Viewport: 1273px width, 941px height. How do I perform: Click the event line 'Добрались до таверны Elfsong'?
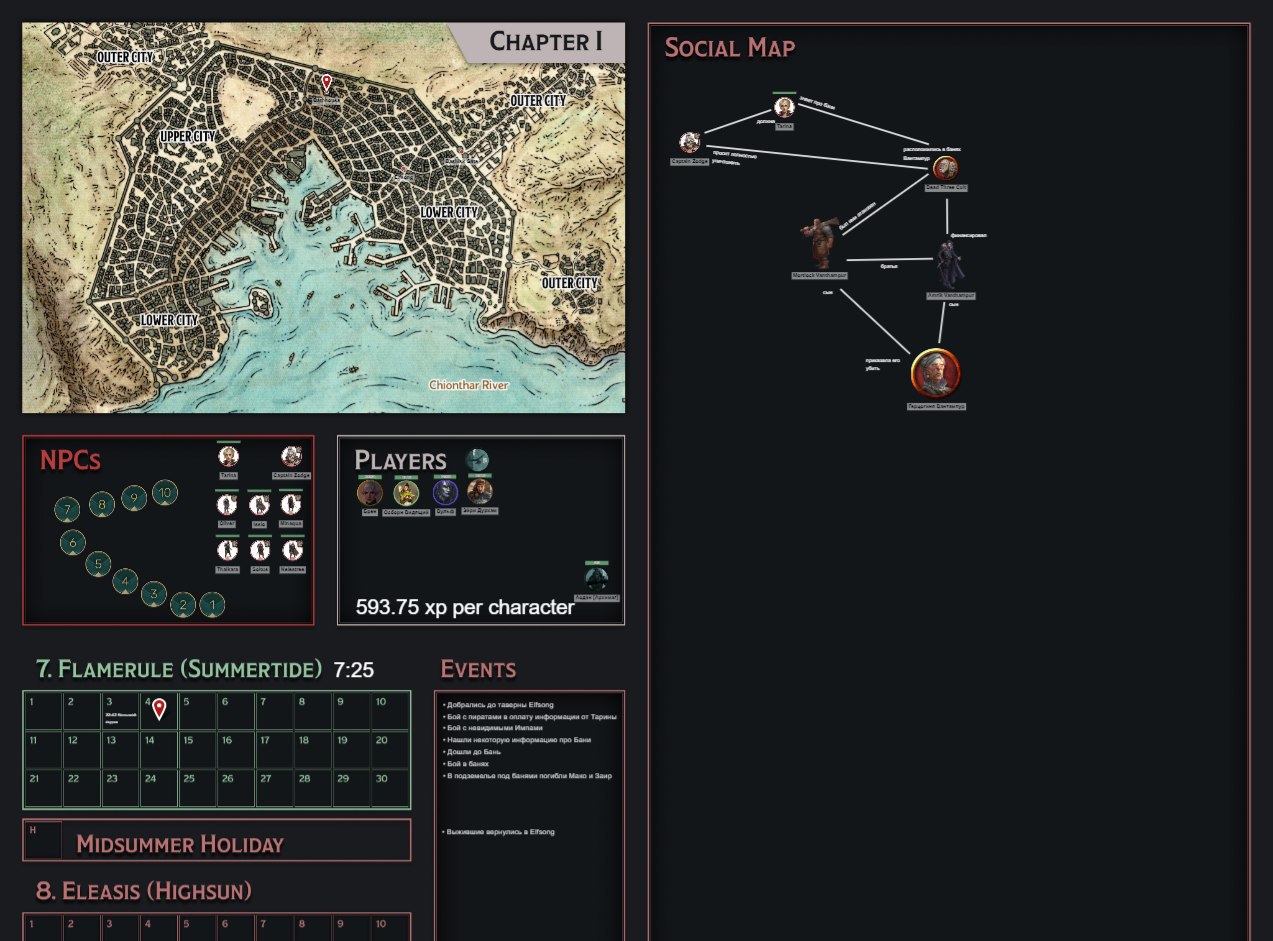498,705
